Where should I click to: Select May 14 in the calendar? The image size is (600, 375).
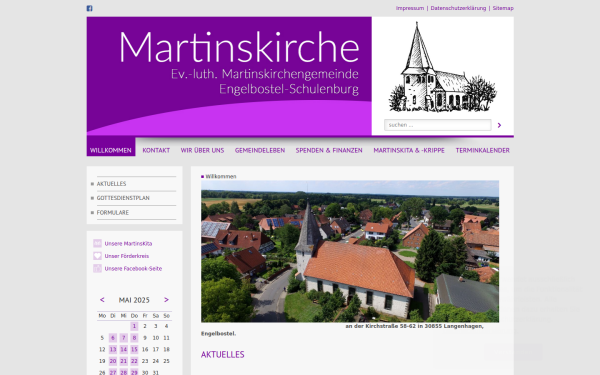pos(123,349)
